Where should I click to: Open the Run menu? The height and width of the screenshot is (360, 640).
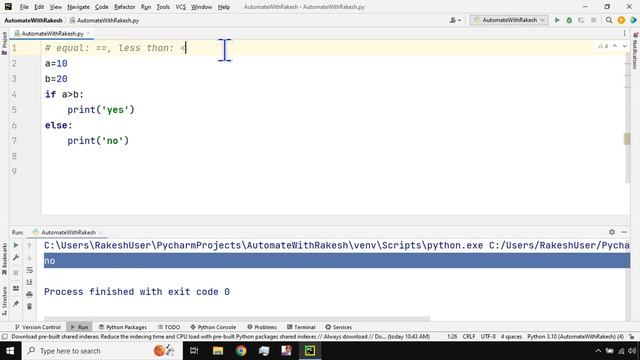tap(146, 7)
